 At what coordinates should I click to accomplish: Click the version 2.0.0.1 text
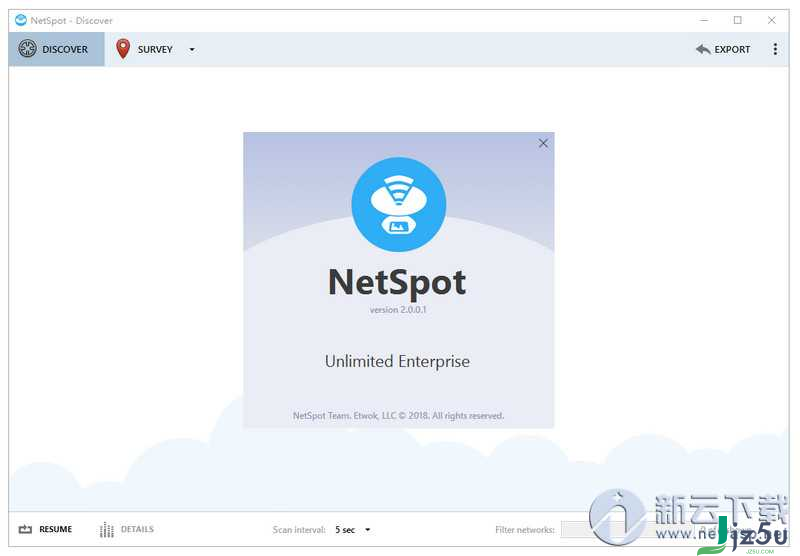click(x=398, y=310)
